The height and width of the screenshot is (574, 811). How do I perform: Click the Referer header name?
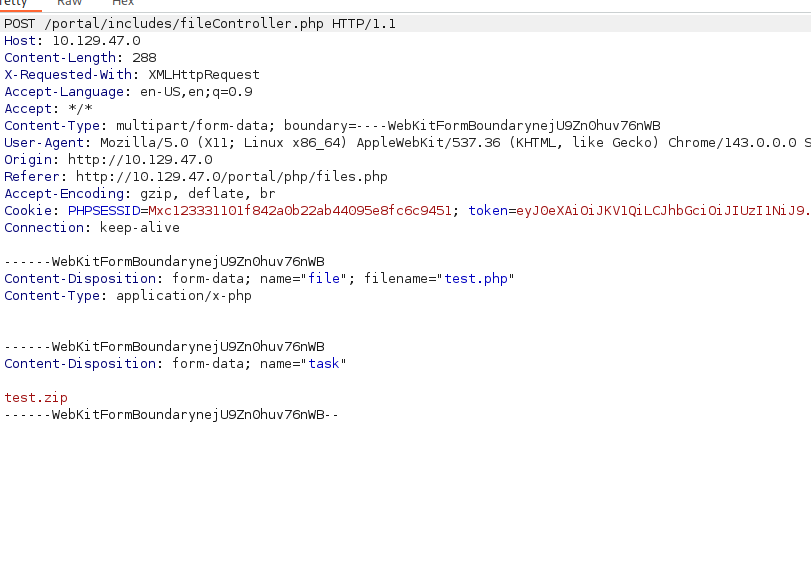[32, 177]
